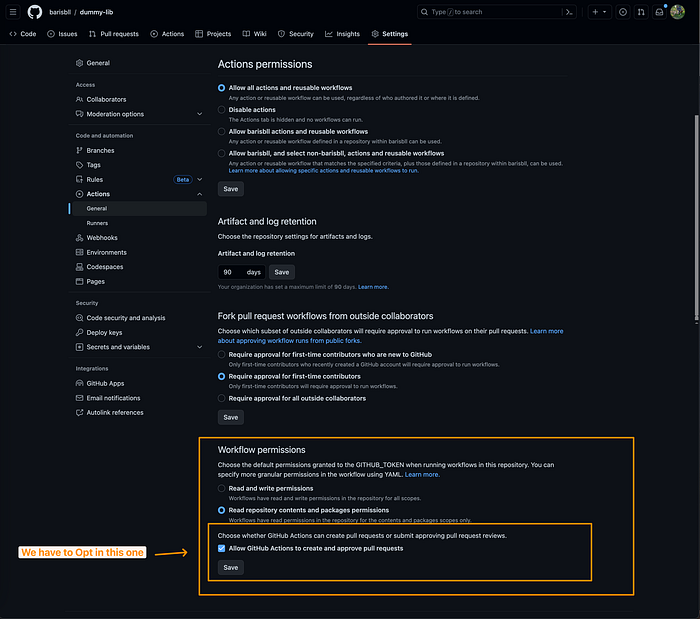Image resolution: width=700 pixels, height=619 pixels.
Task: Click the GitHub Apps icon
Action: point(79,383)
